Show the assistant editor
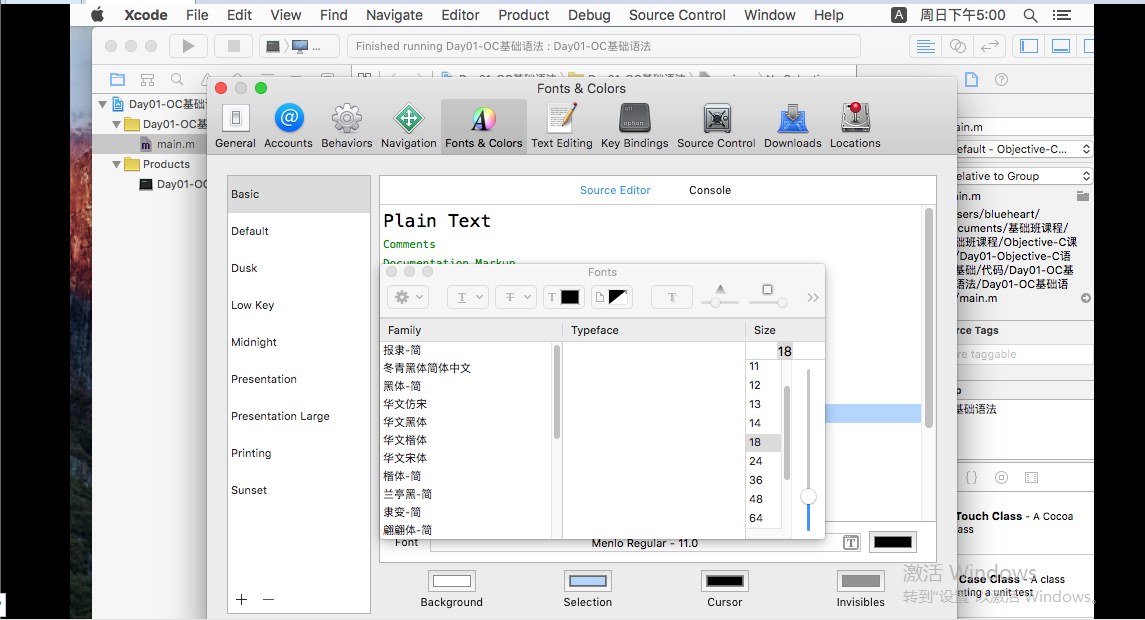The image size is (1145, 620). click(957, 46)
